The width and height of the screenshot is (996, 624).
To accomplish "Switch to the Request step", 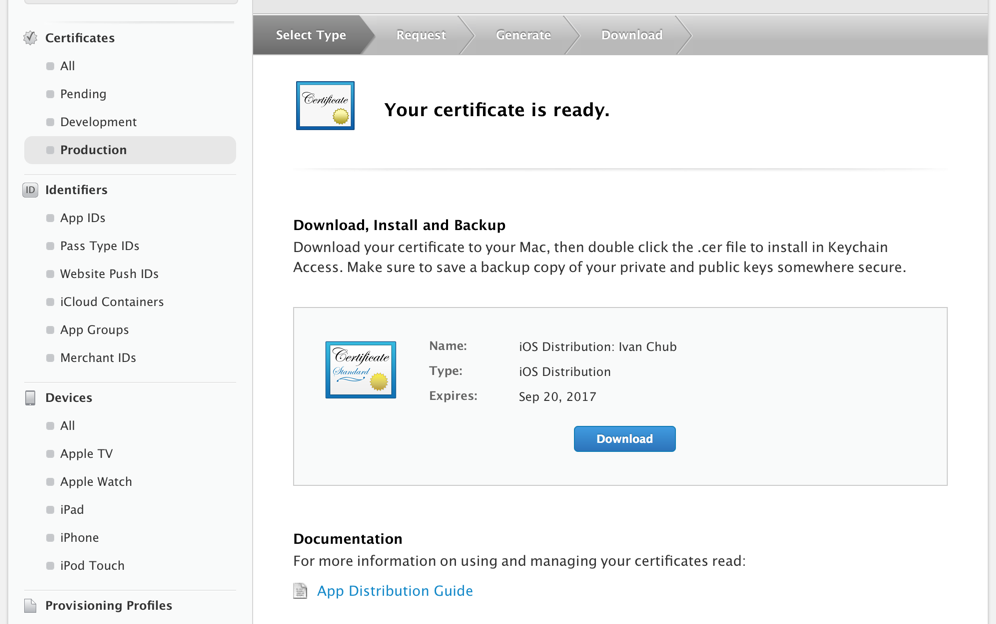I will [x=420, y=34].
